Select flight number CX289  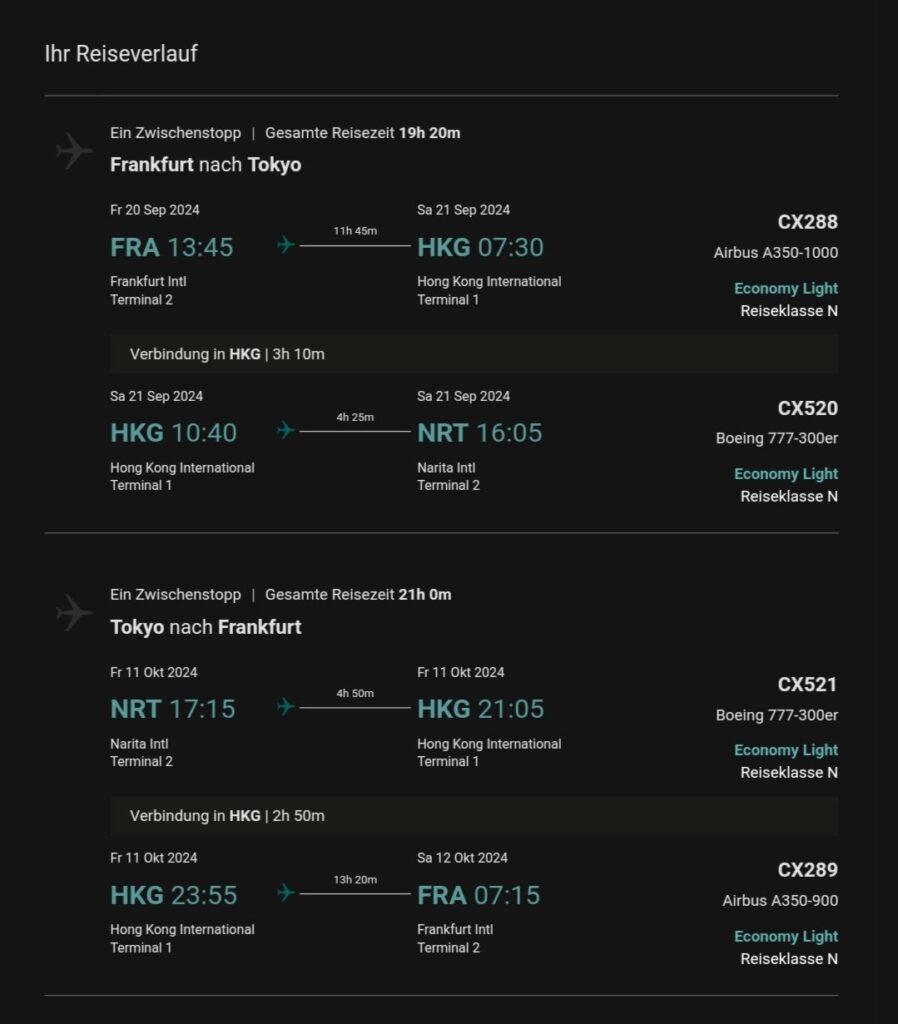(x=807, y=870)
